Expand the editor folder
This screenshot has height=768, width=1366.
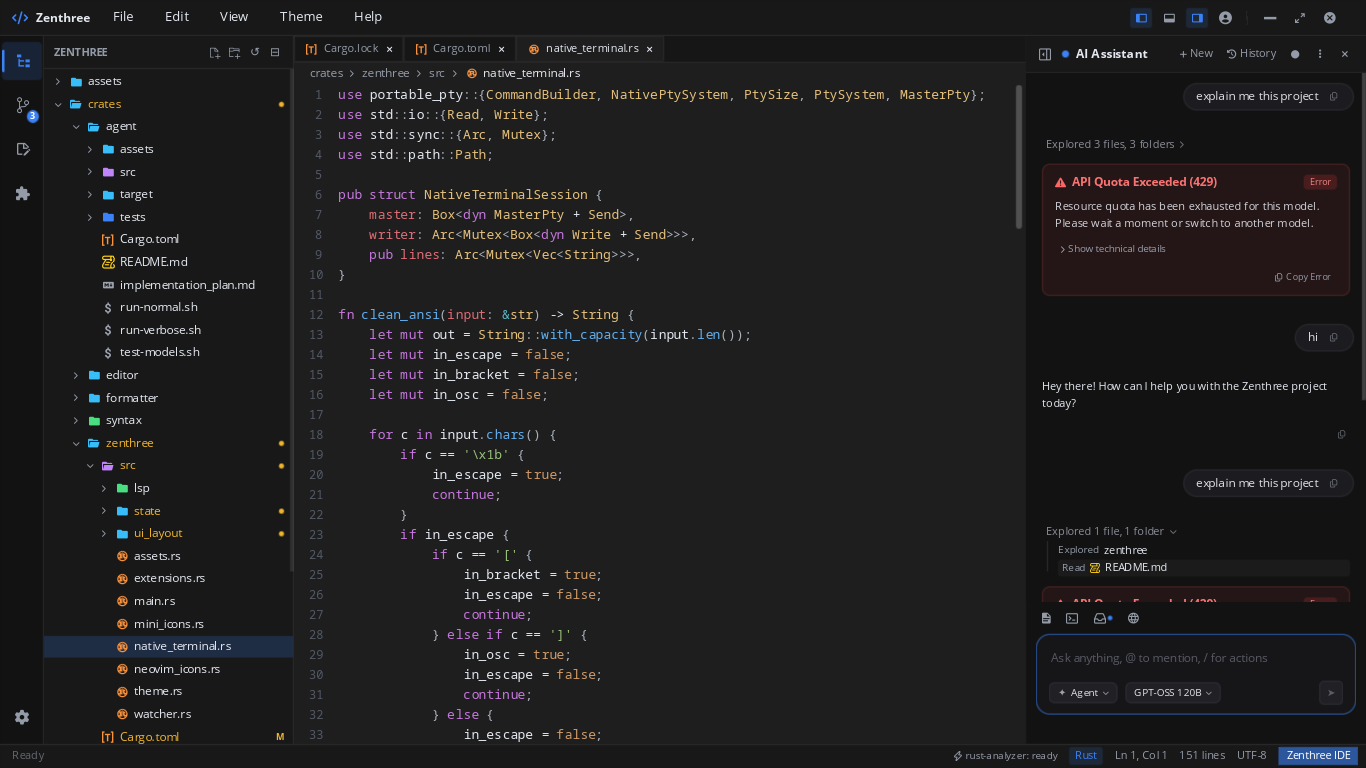click(168, 375)
